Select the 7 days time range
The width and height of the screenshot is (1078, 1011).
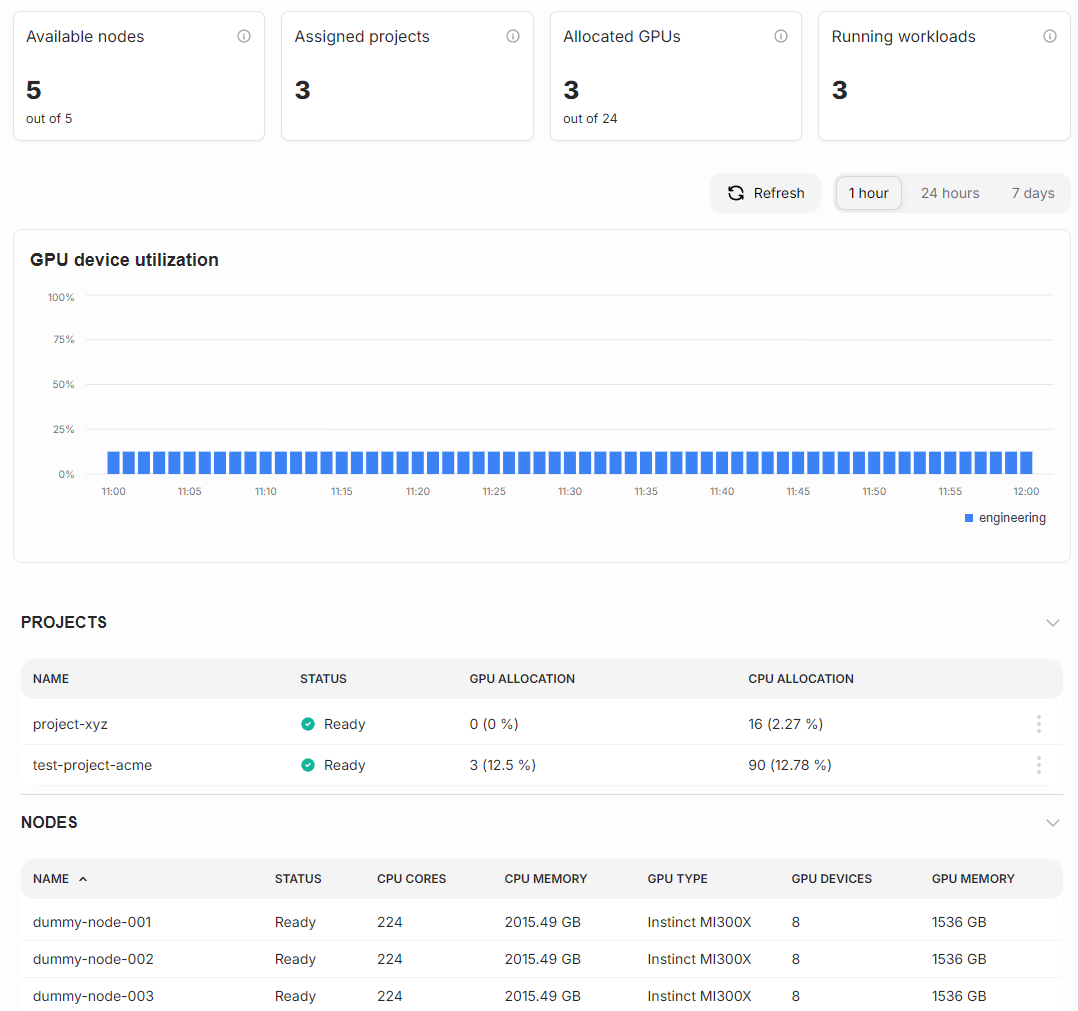tap(1032, 192)
